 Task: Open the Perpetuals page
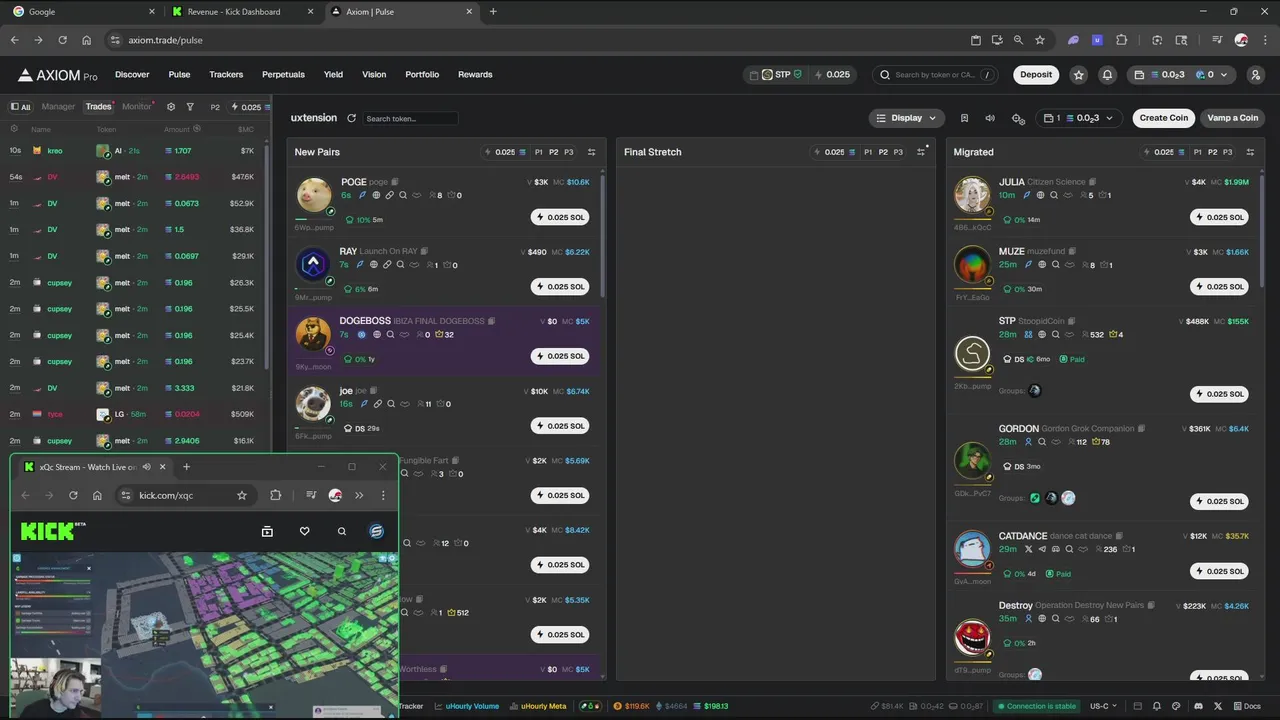[283, 74]
